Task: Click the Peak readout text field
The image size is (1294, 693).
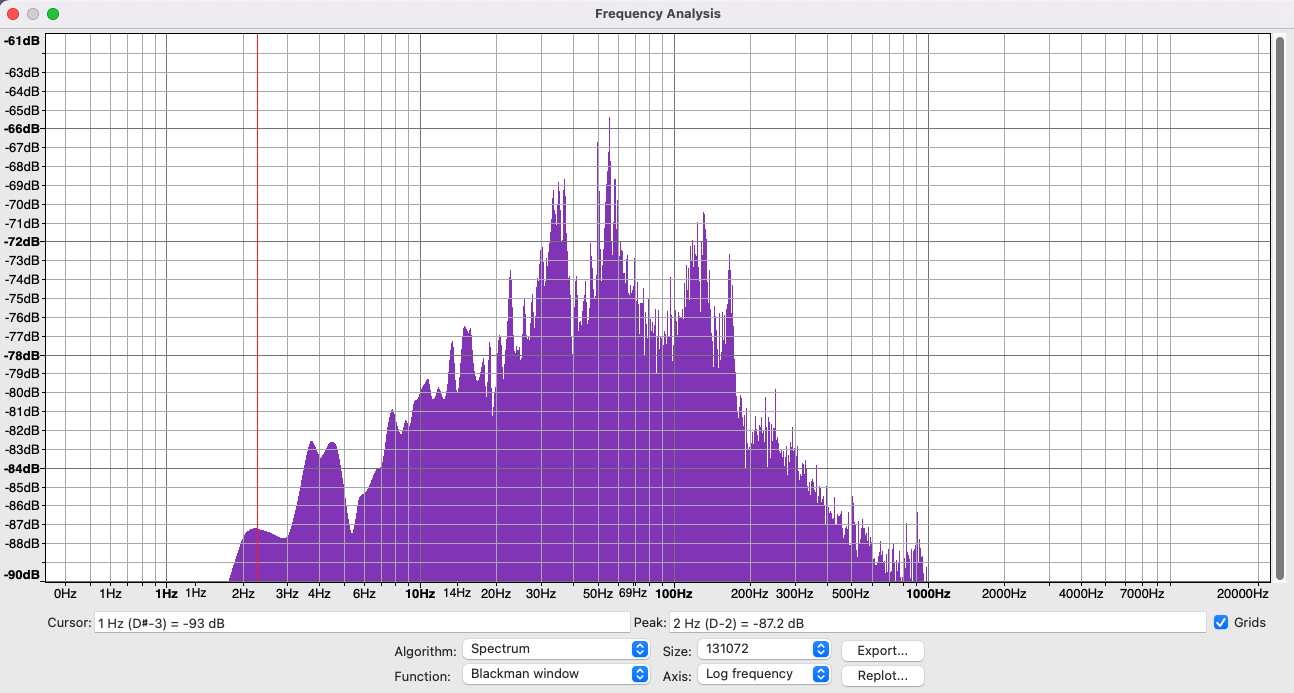Action: tap(936, 623)
